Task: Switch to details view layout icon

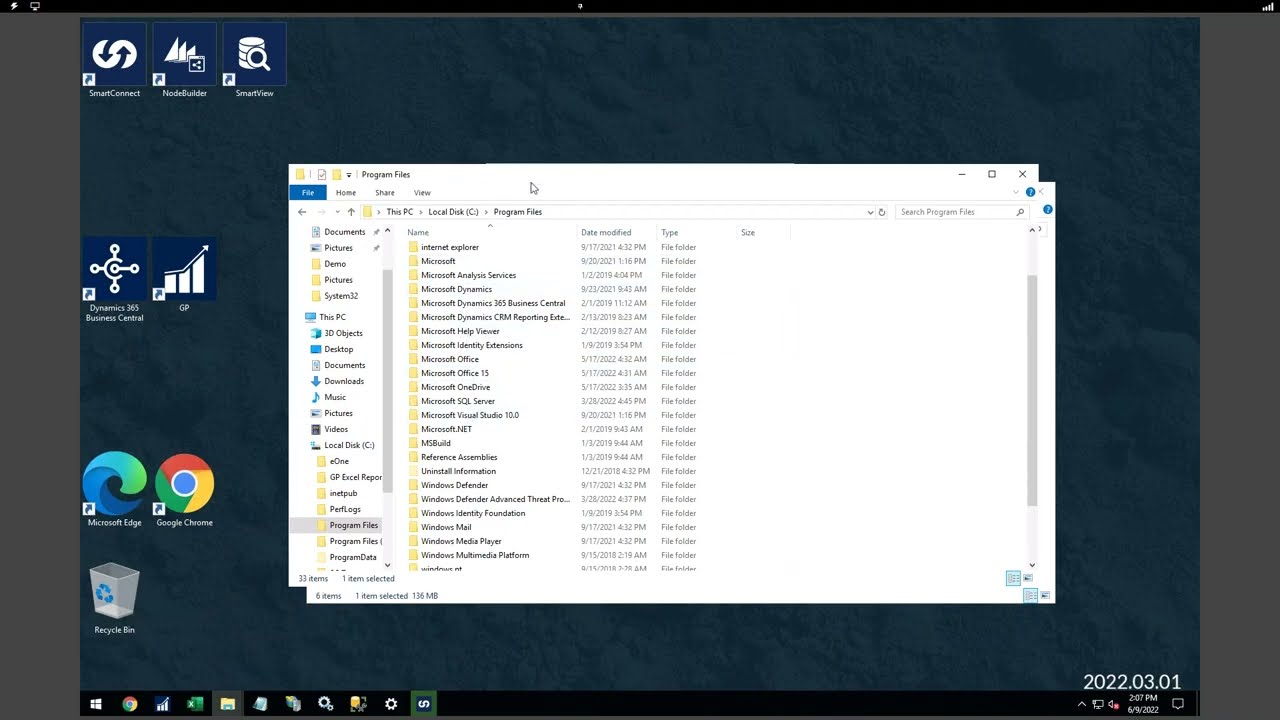Action: [1013, 578]
